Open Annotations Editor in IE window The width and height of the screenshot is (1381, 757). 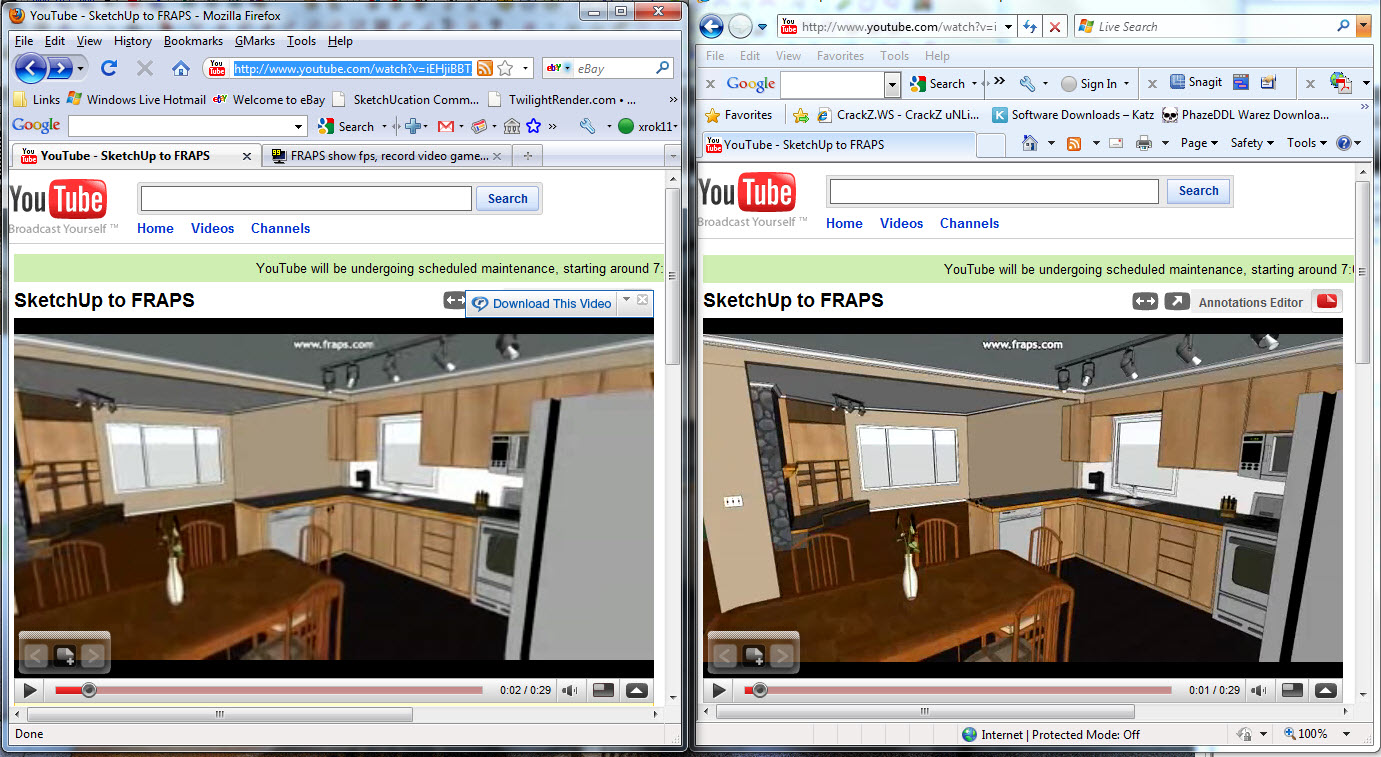click(1251, 302)
